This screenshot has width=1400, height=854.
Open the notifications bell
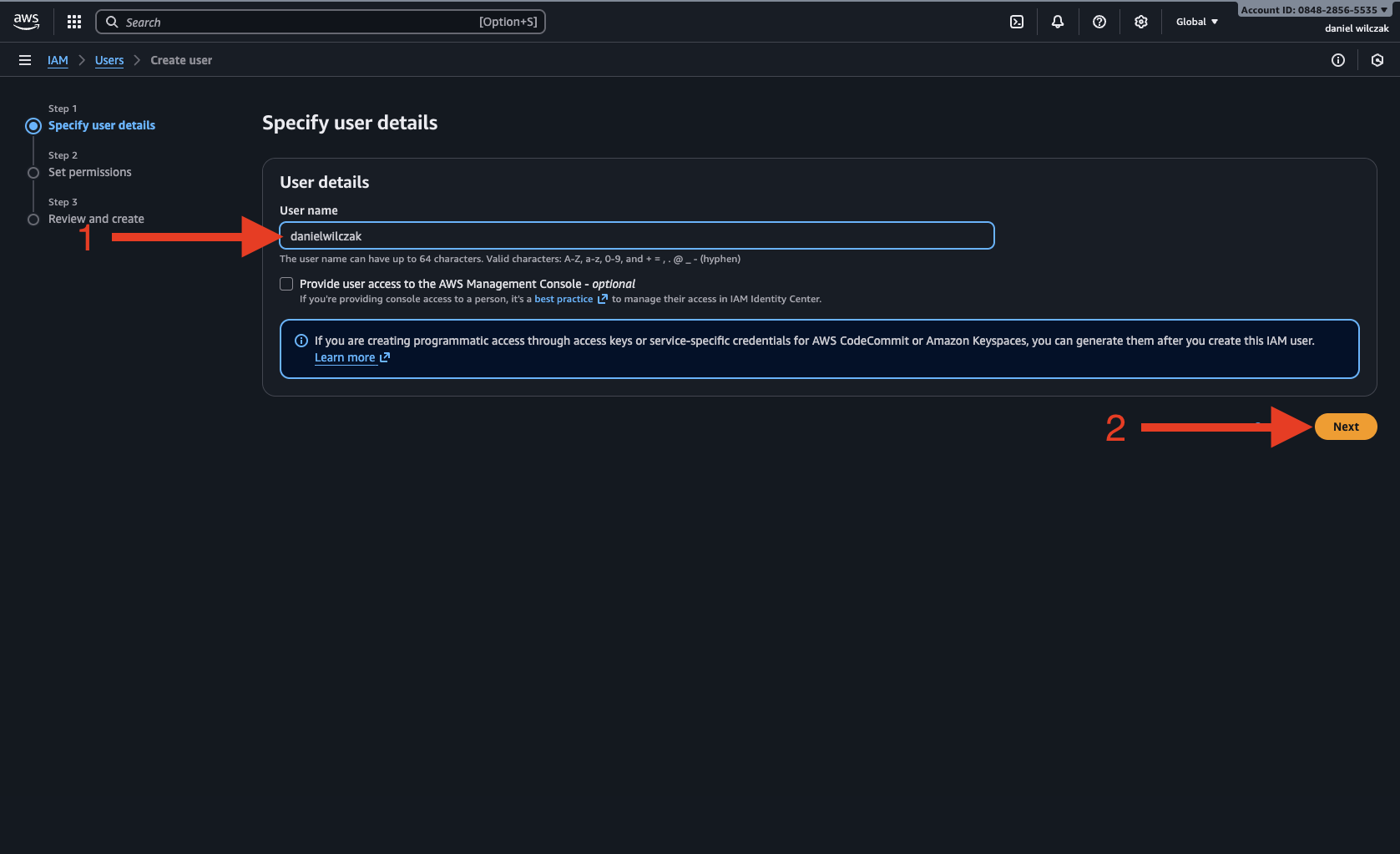pyautogui.click(x=1058, y=22)
